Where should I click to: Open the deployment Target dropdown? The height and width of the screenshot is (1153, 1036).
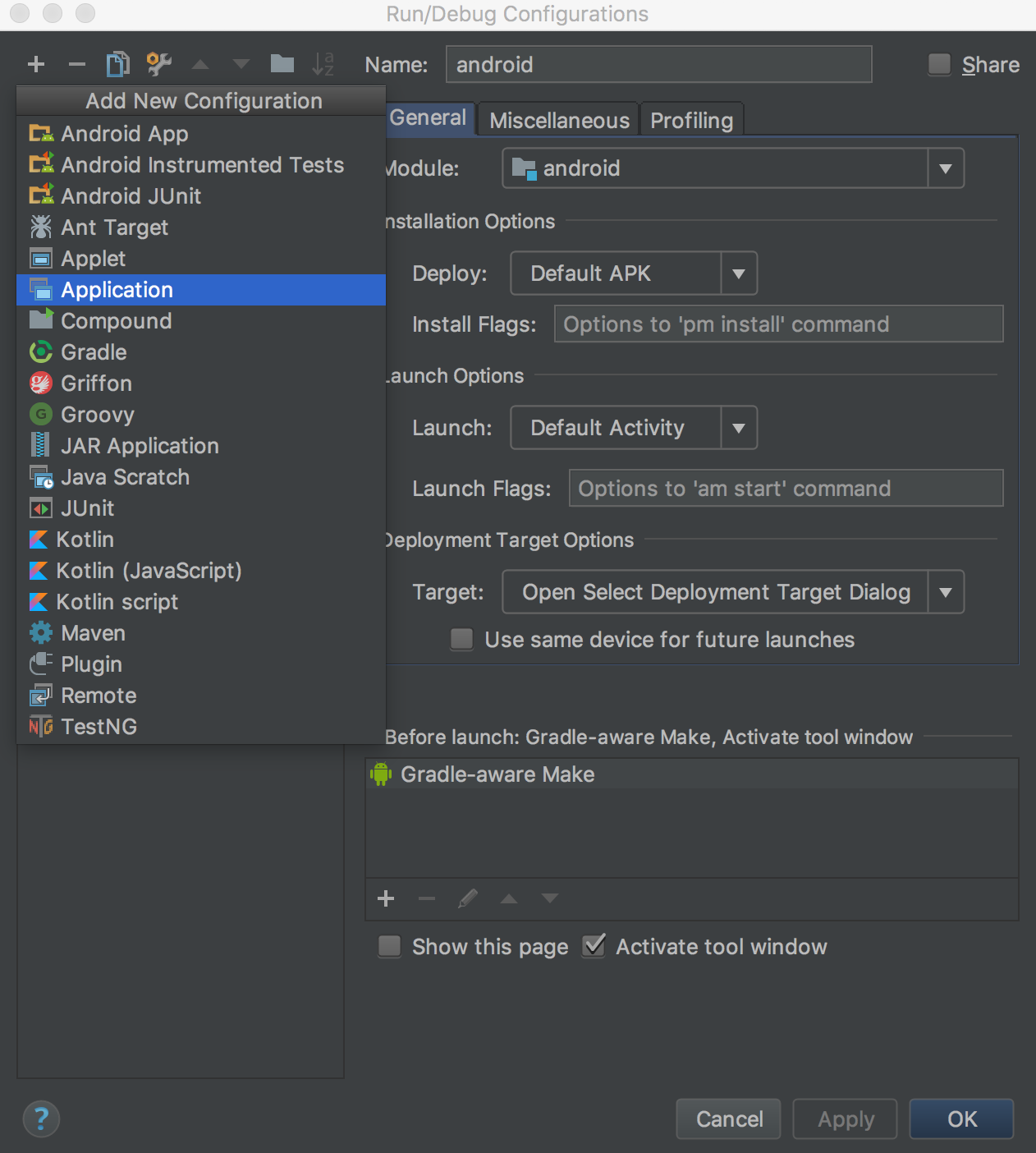click(x=945, y=592)
